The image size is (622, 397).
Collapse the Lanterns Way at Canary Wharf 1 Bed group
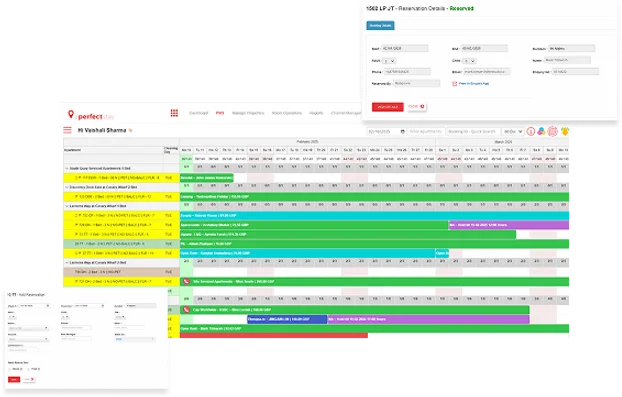[67, 206]
